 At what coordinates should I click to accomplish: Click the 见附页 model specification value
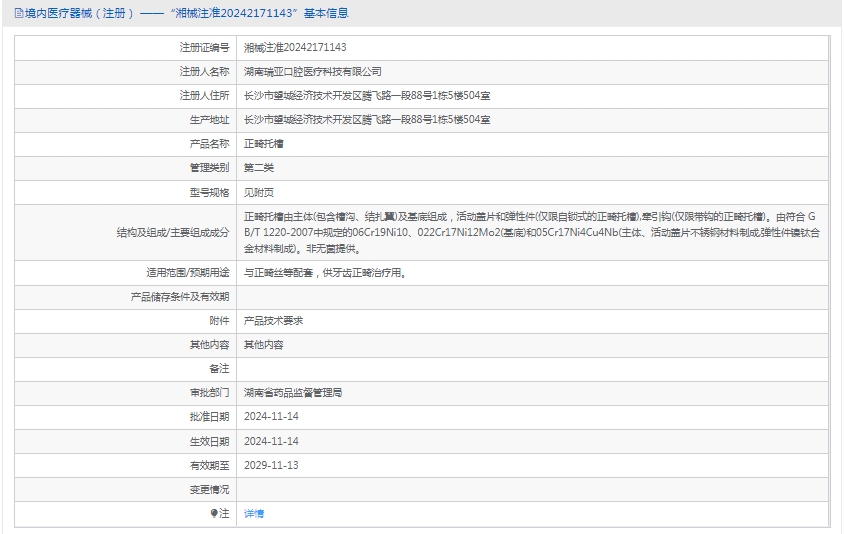pos(259,192)
